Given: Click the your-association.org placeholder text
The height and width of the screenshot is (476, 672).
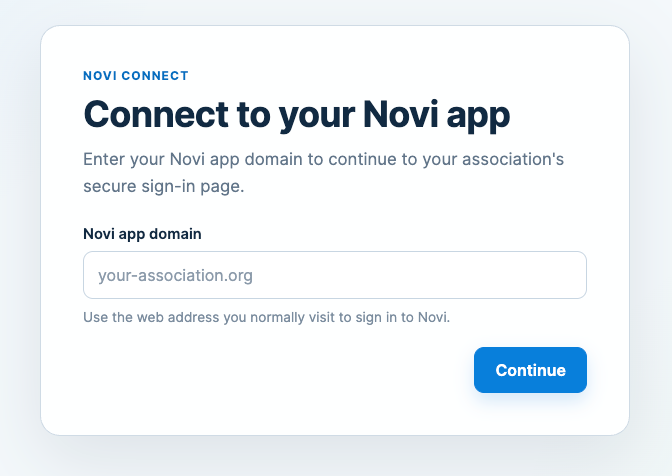Looking at the screenshot, I should pos(175,275).
